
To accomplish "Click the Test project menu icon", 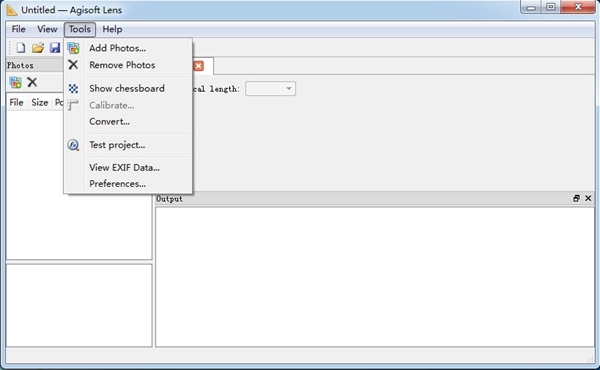I will pyautogui.click(x=73, y=145).
